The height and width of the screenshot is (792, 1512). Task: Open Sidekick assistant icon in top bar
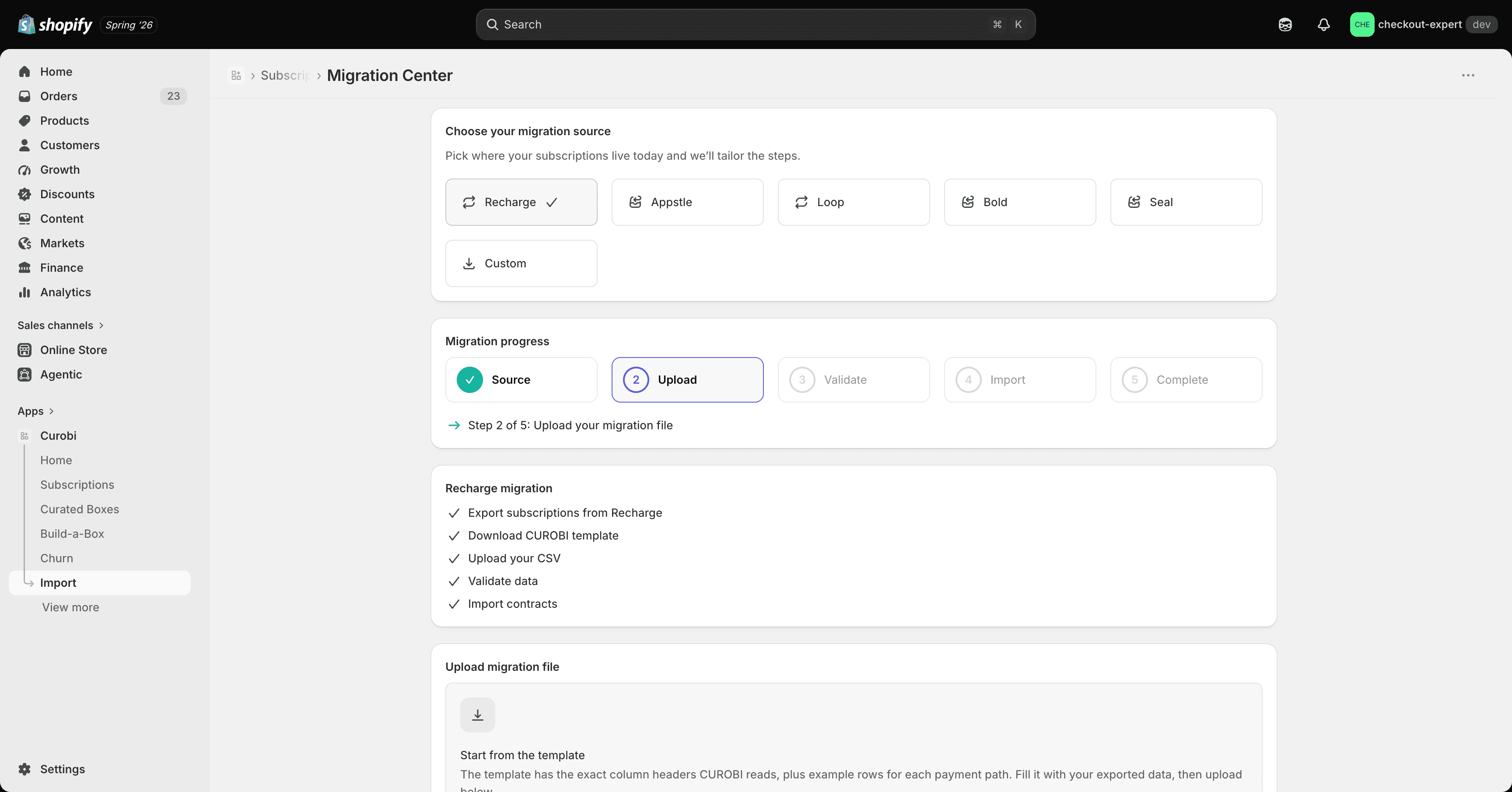1285,25
